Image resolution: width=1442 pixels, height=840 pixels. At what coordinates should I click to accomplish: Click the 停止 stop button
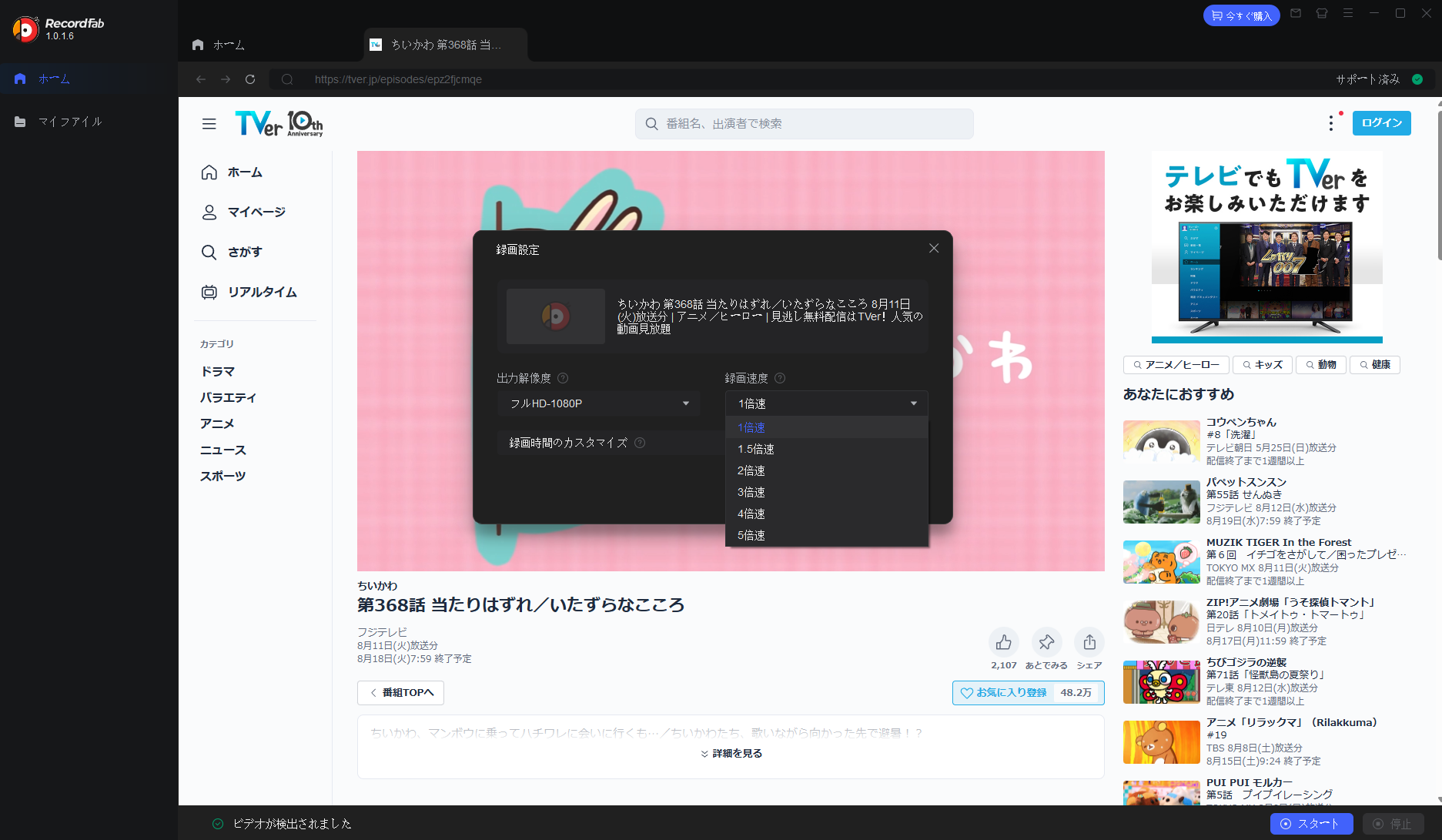coord(1393,824)
